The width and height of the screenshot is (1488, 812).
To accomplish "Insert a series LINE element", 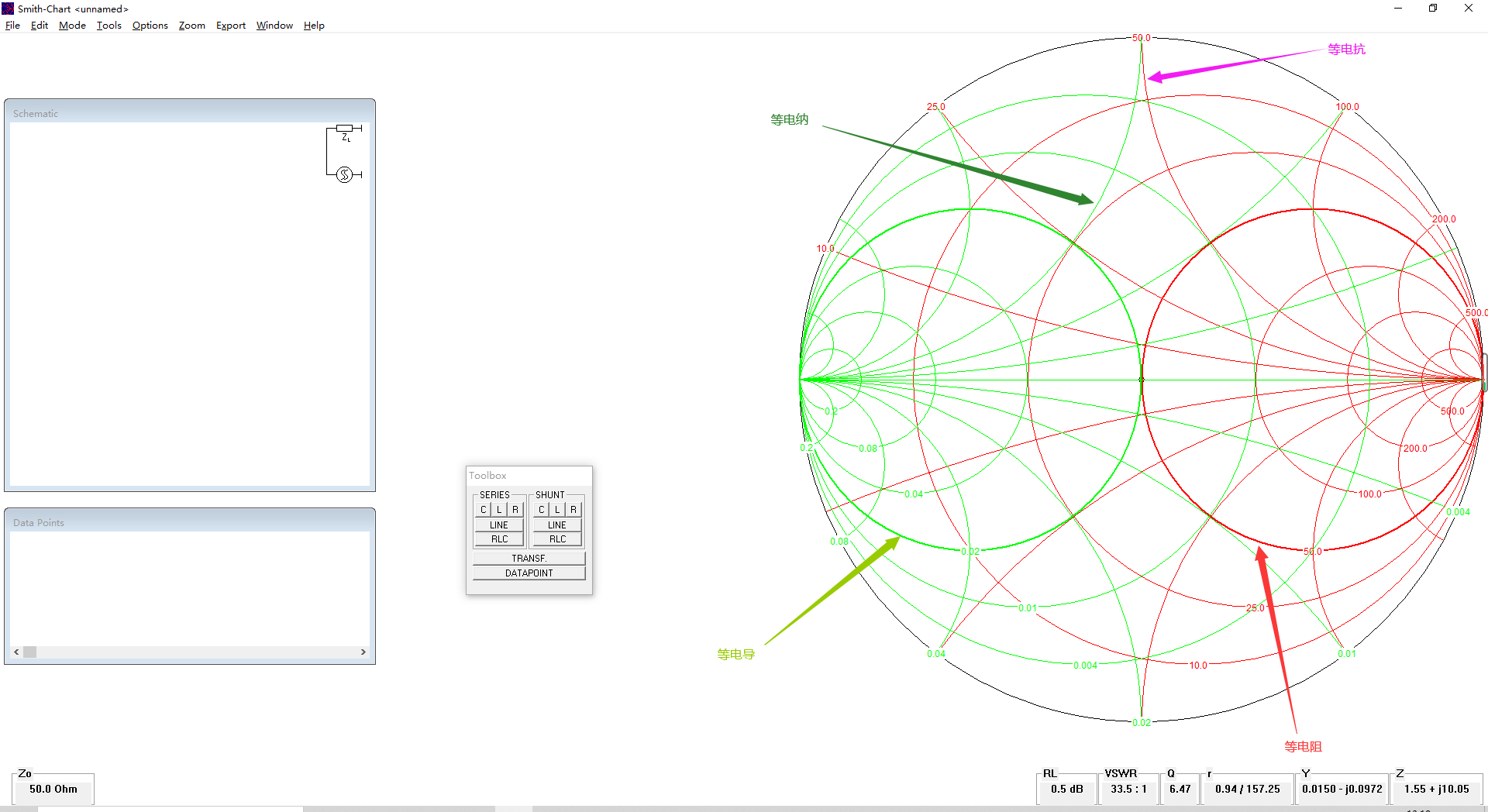I will click(x=499, y=525).
